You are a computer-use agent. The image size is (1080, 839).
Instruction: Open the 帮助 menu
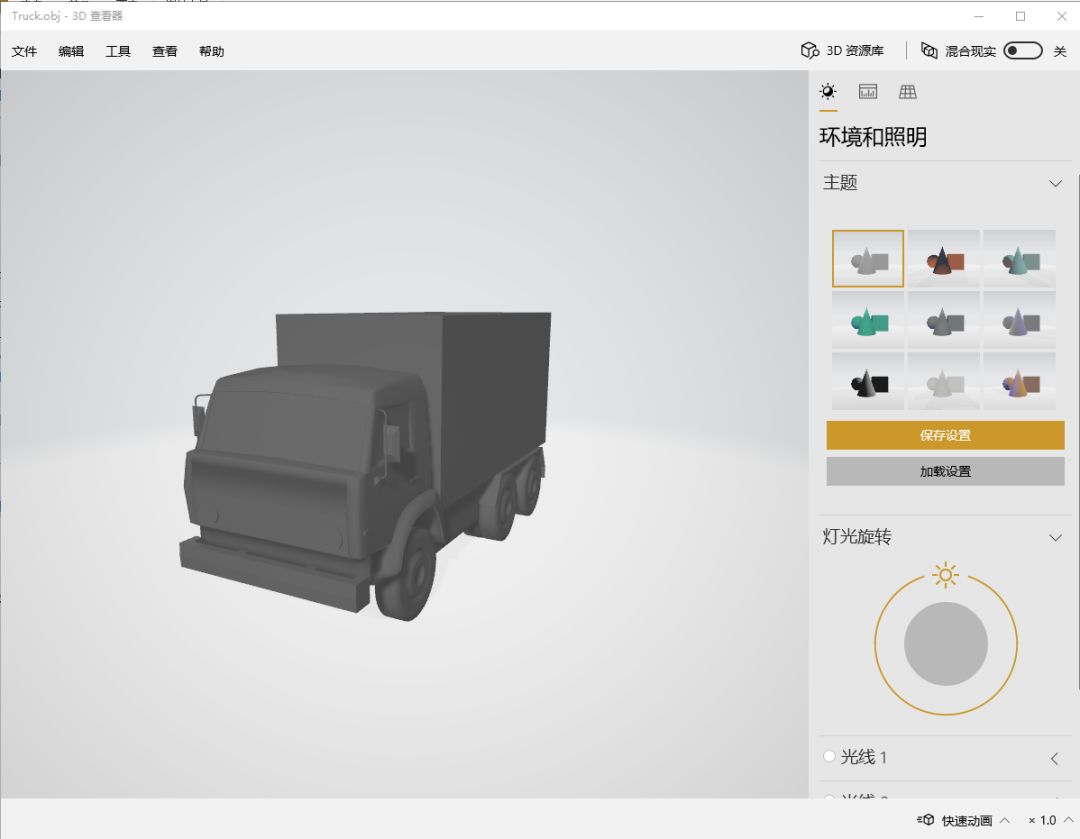(x=211, y=51)
